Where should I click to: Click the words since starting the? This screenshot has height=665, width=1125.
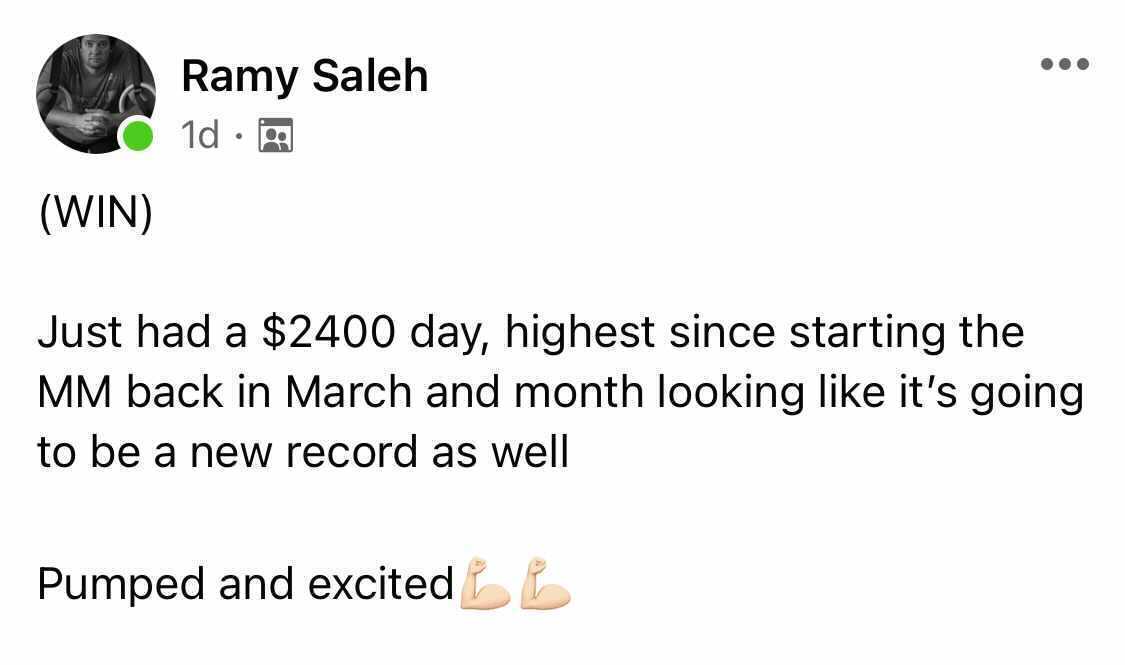click(x=847, y=334)
